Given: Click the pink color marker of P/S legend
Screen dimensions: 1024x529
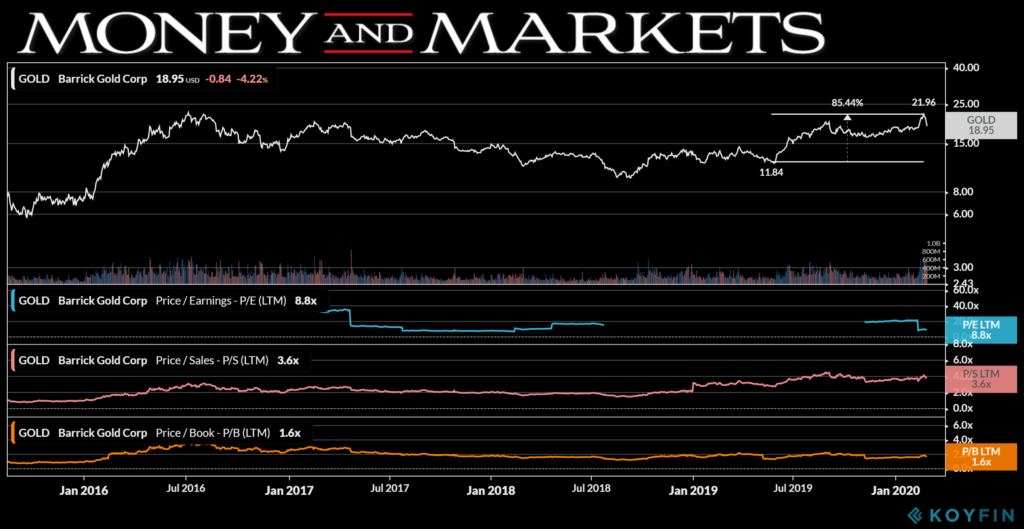Looking at the screenshot, I should click(12, 360).
